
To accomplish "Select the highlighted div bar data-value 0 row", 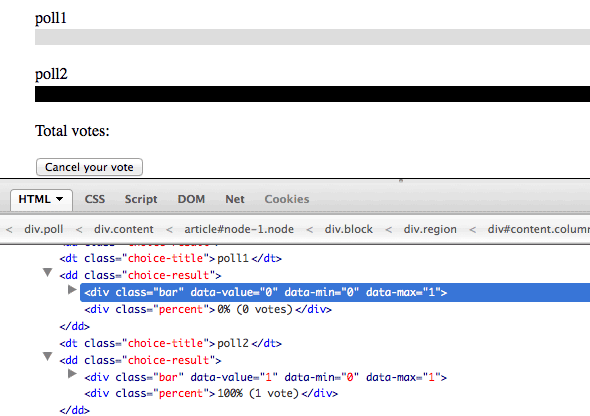I will tap(335, 293).
